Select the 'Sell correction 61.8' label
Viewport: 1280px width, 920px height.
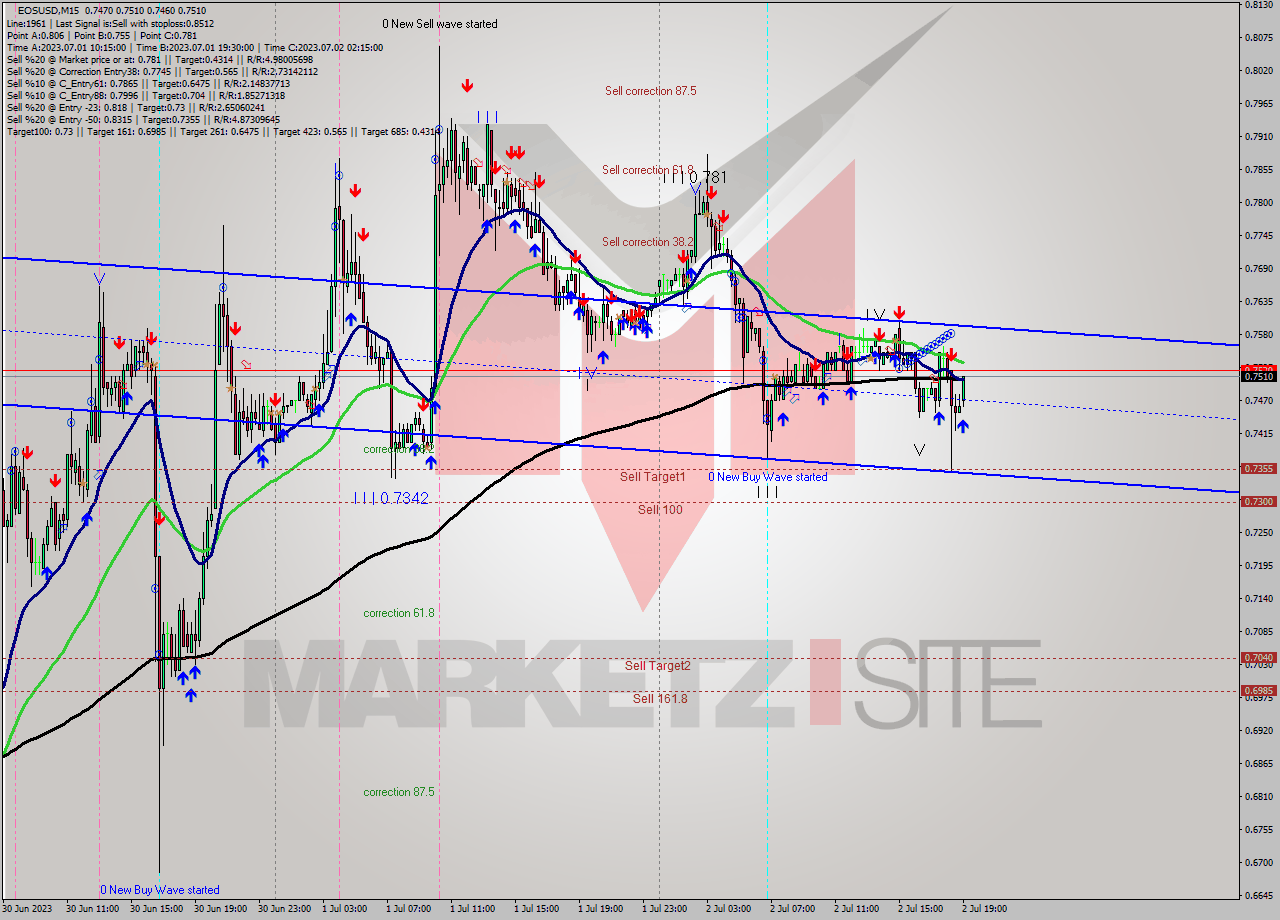tap(648, 170)
